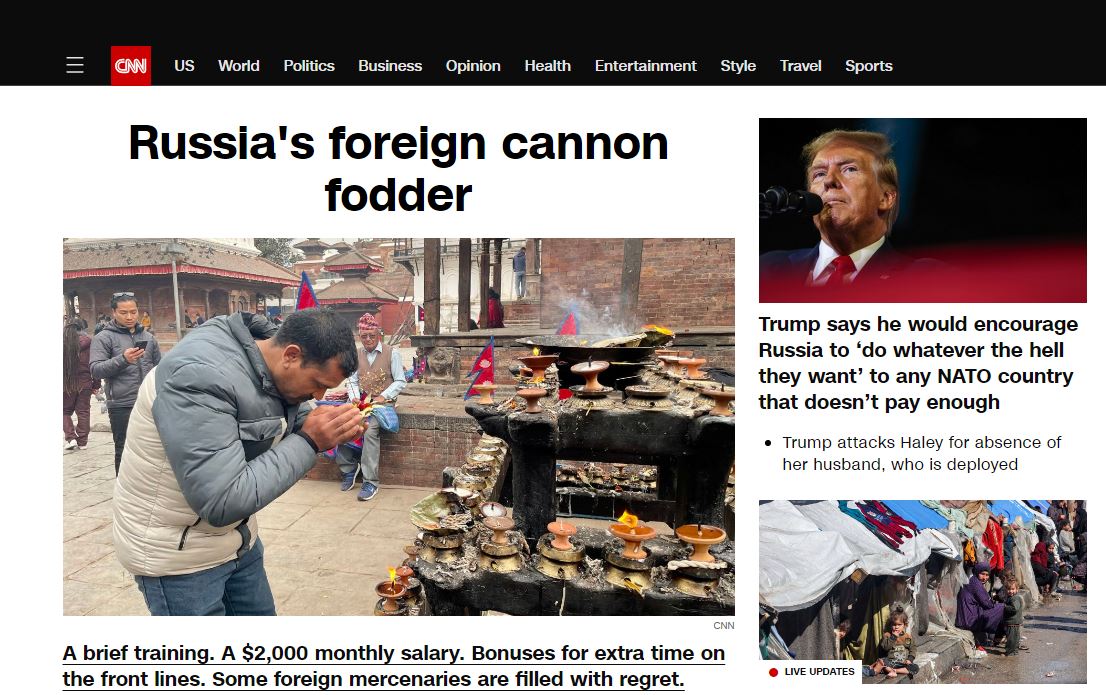Open the Business section
The height and width of the screenshot is (695, 1106).
[x=390, y=66]
